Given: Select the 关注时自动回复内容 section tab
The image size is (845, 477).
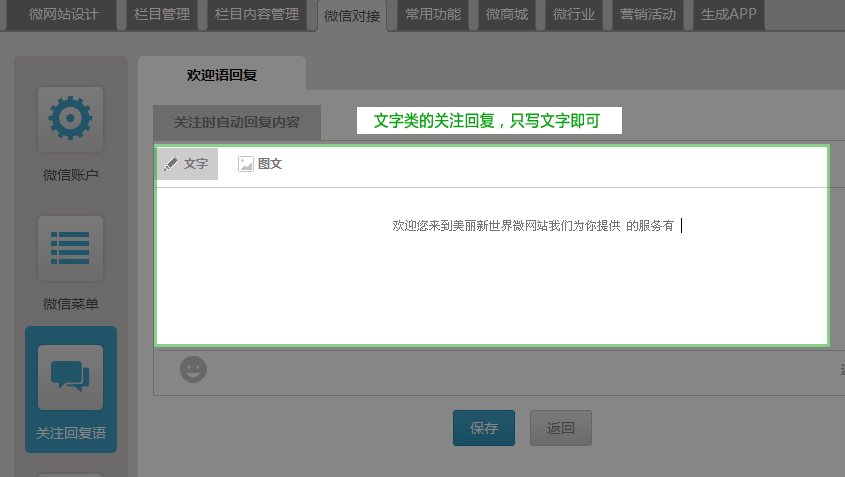Looking at the screenshot, I should pyautogui.click(x=237, y=122).
